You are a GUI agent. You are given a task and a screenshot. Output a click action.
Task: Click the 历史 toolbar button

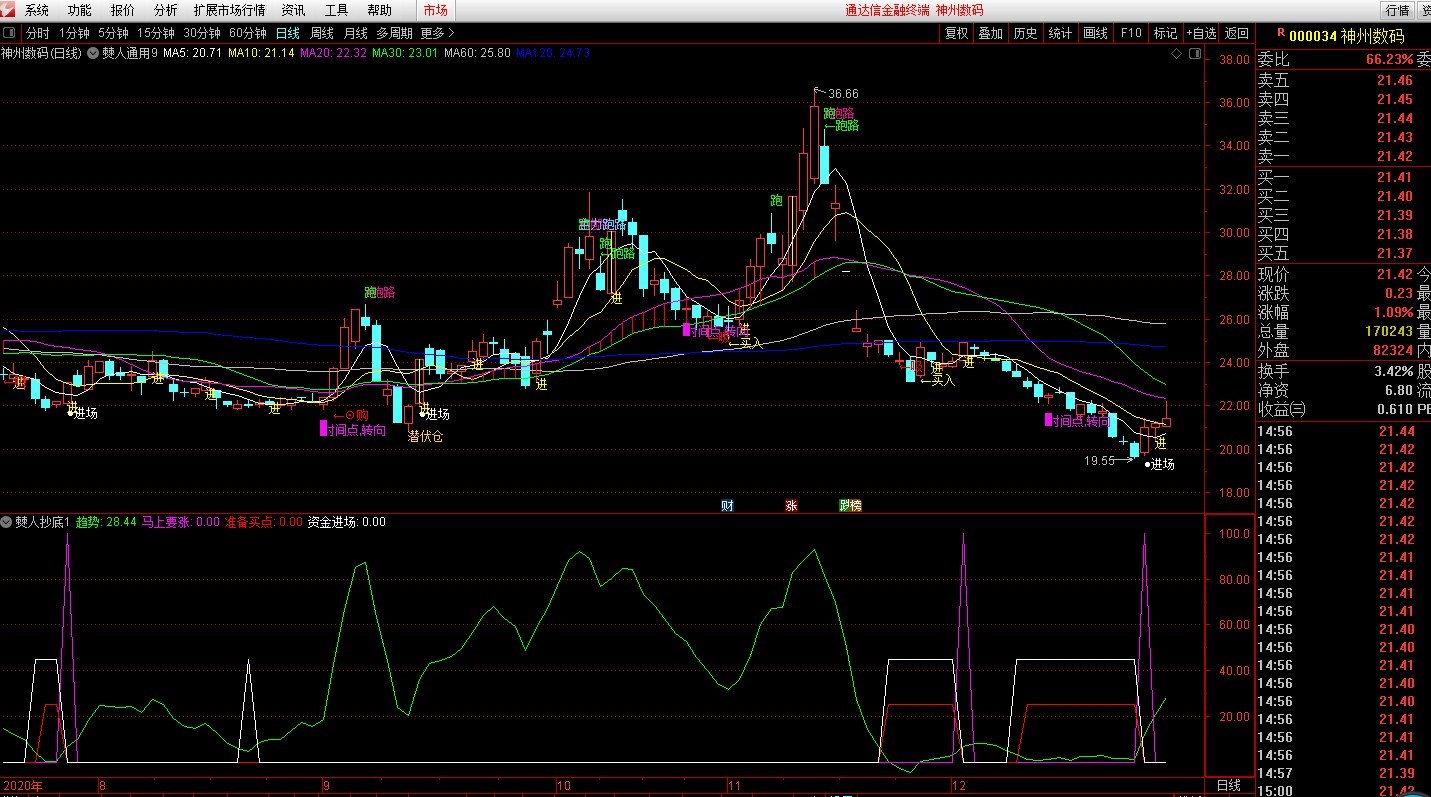point(1025,33)
